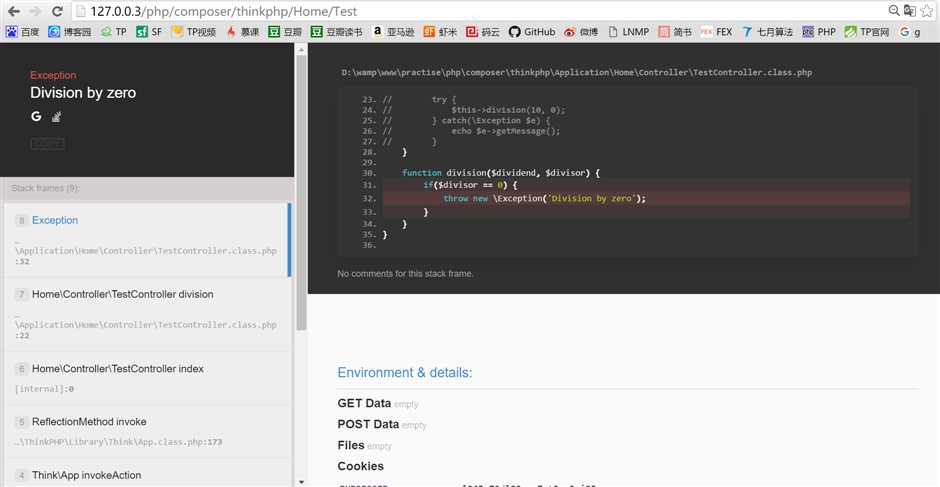Open the translate page icon in address bar
This screenshot has width=940, height=487.
pyautogui.click(x=909, y=11)
